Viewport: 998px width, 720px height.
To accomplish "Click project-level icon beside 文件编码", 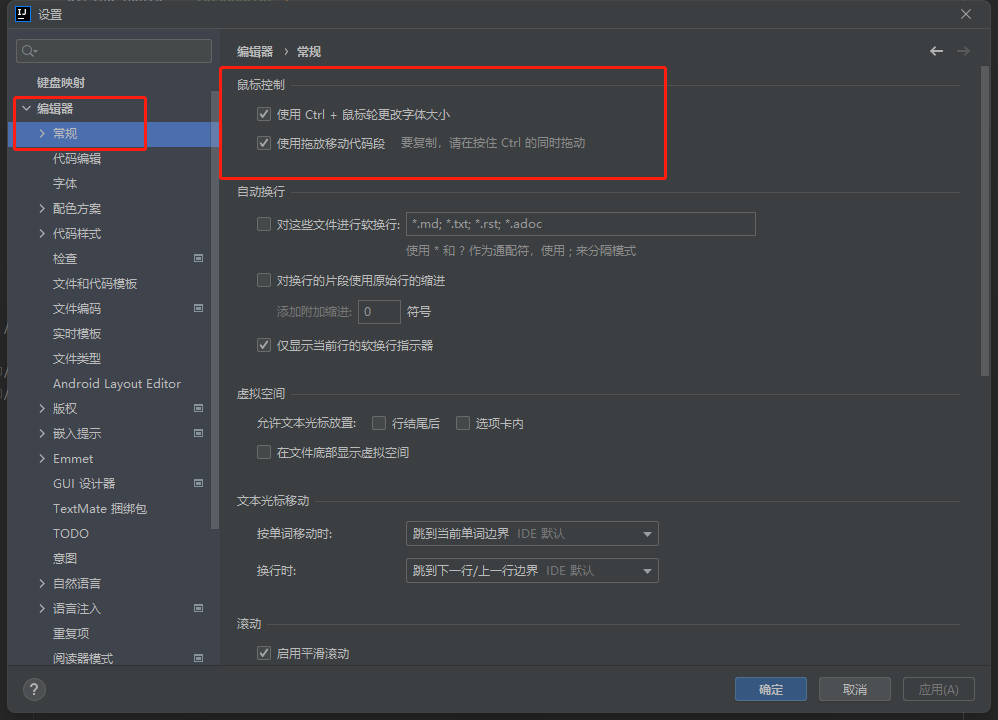I will pyautogui.click(x=198, y=308).
